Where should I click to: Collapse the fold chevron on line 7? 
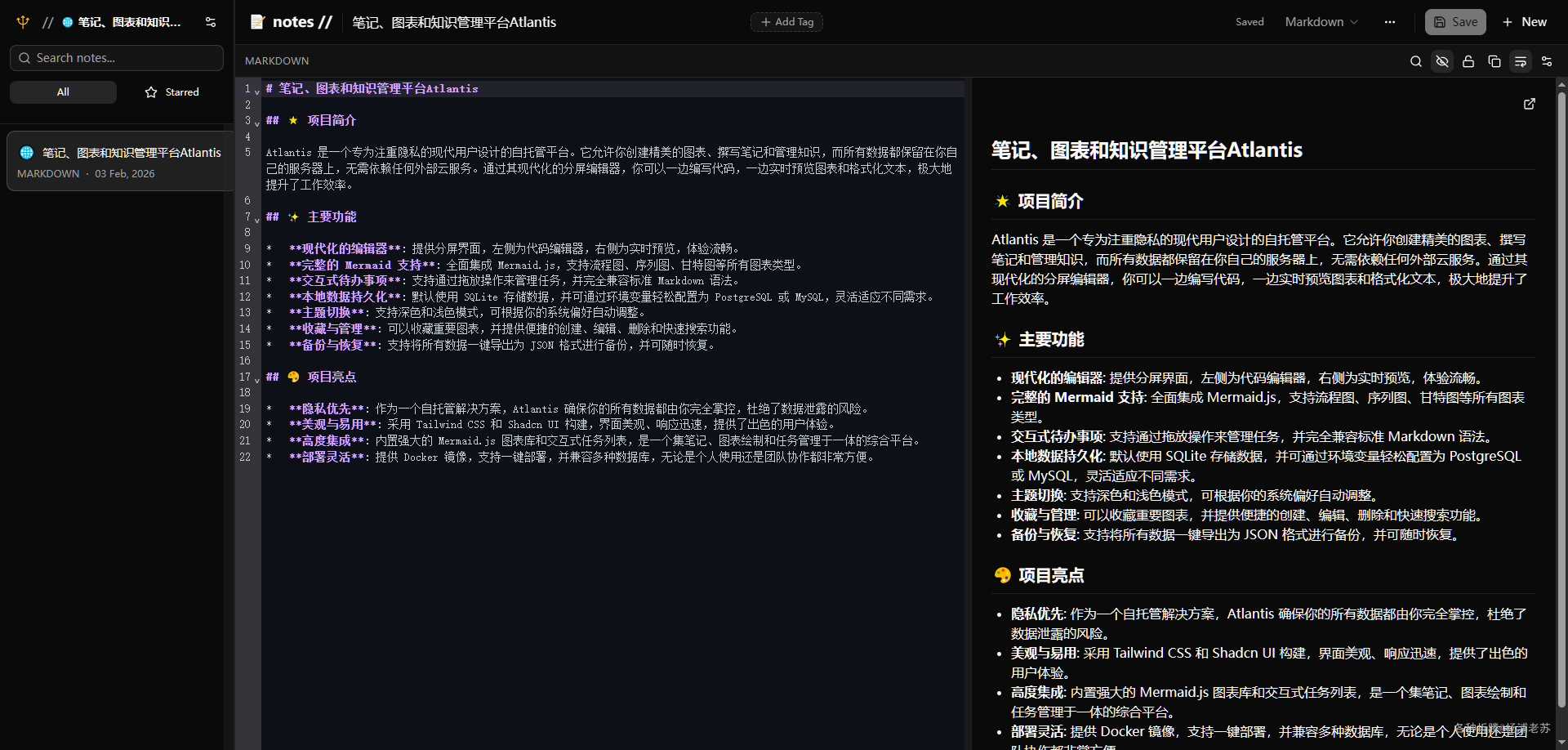[257, 220]
